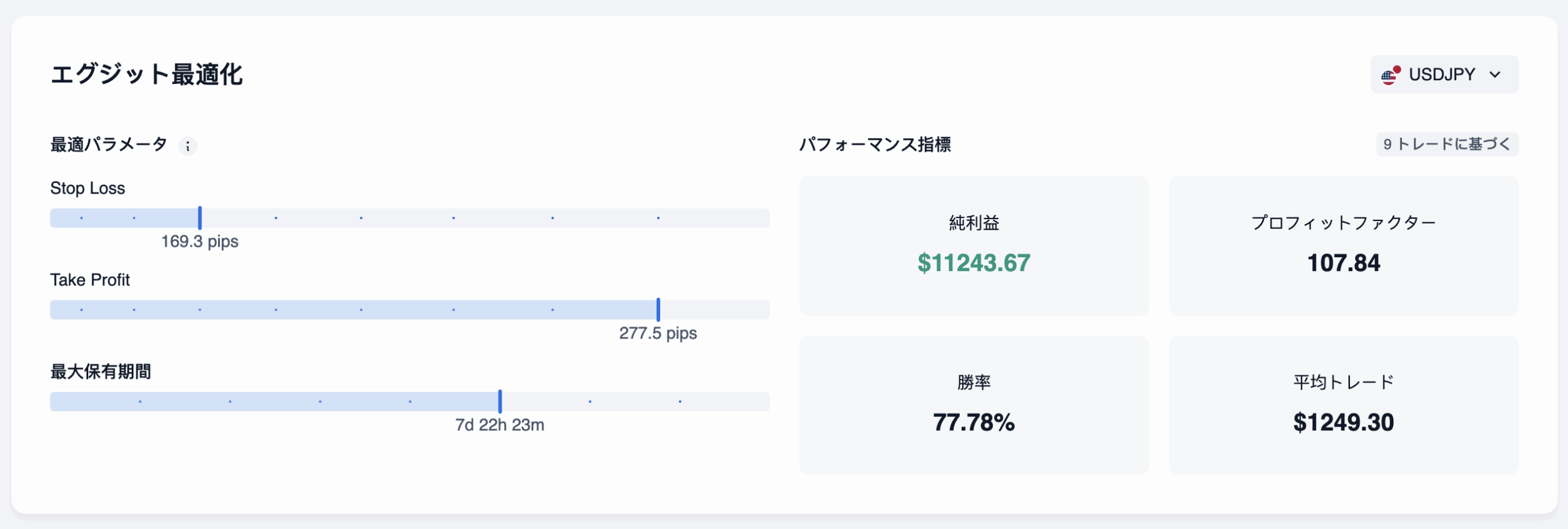Image resolution: width=1568 pixels, height=529 pixels.
Task: Click the Stop Loss label
Action: click(88, 189)
